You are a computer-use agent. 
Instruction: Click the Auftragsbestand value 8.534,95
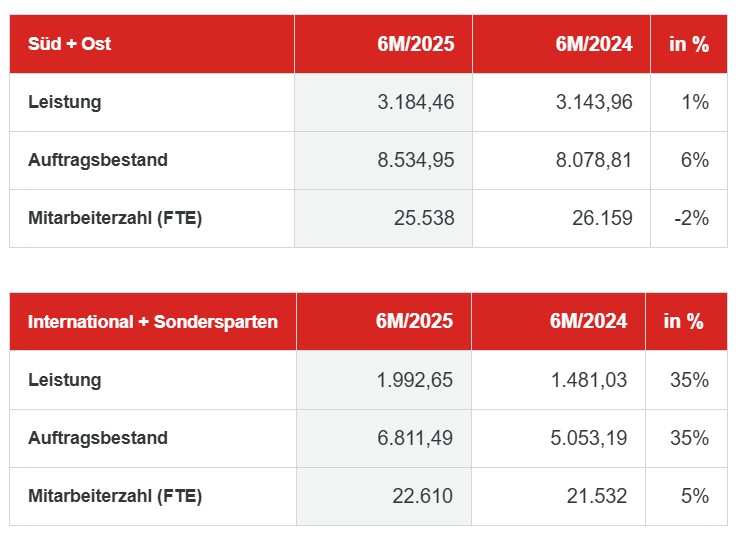click(x=412, y=160)
